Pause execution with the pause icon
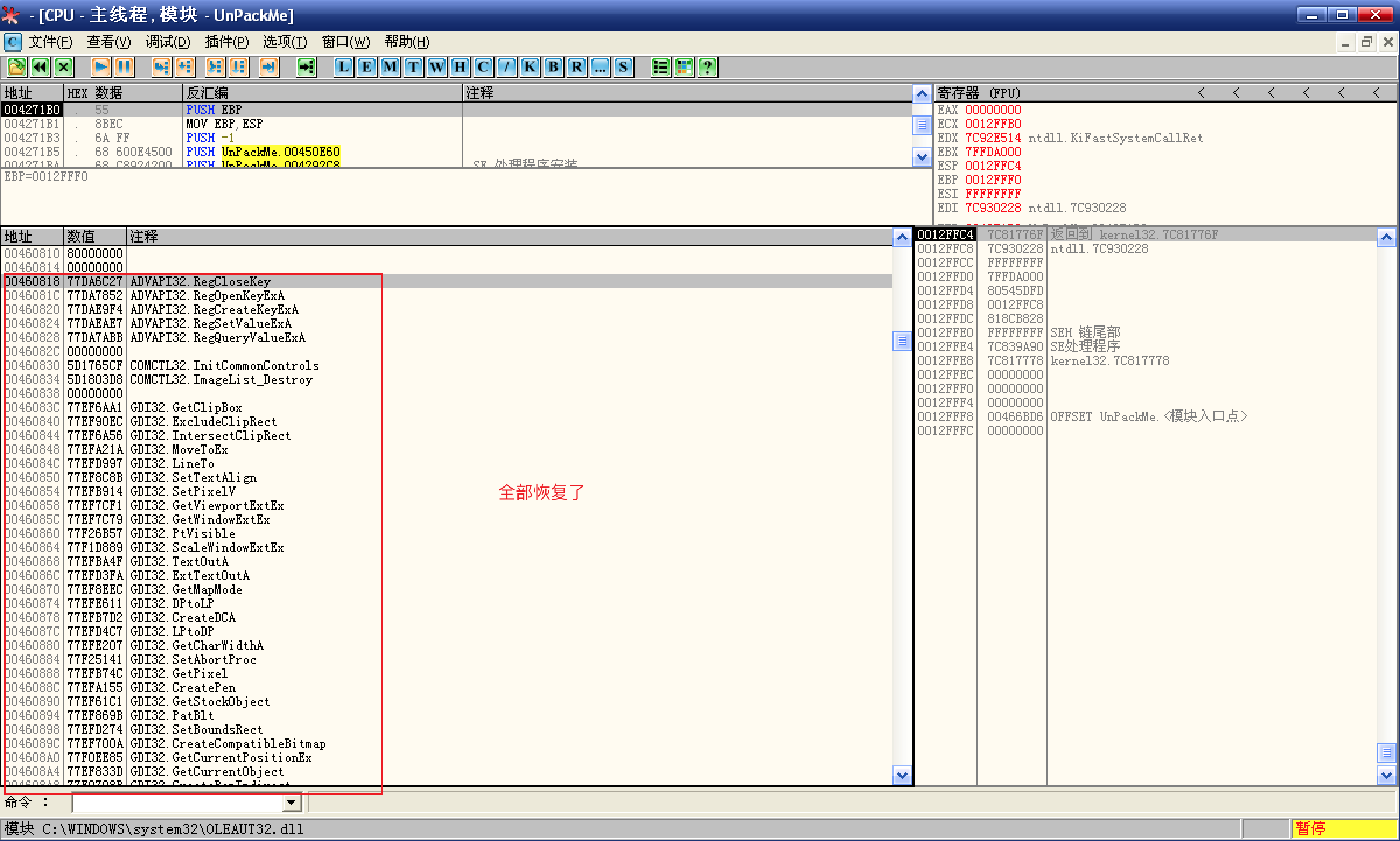 tap(124, 68)
